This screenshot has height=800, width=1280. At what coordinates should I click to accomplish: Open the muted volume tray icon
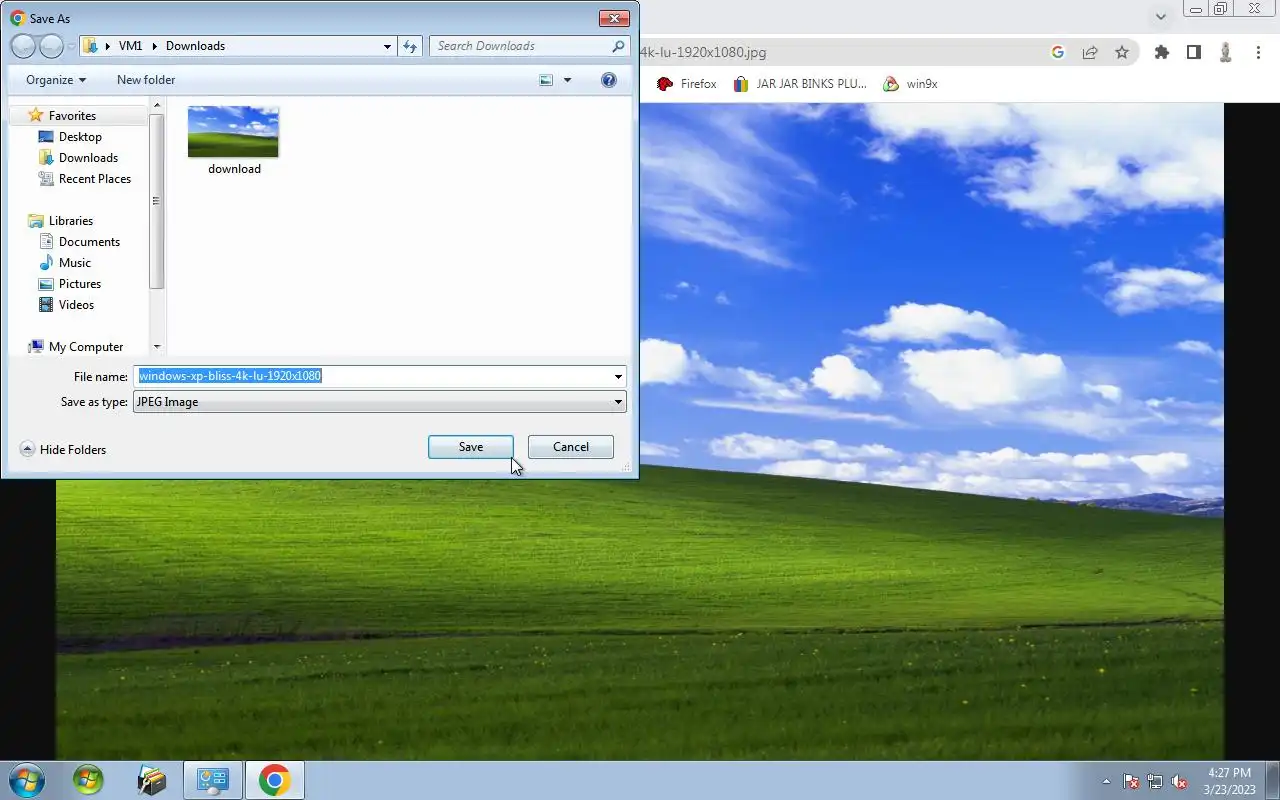(x=1179, y=781)
